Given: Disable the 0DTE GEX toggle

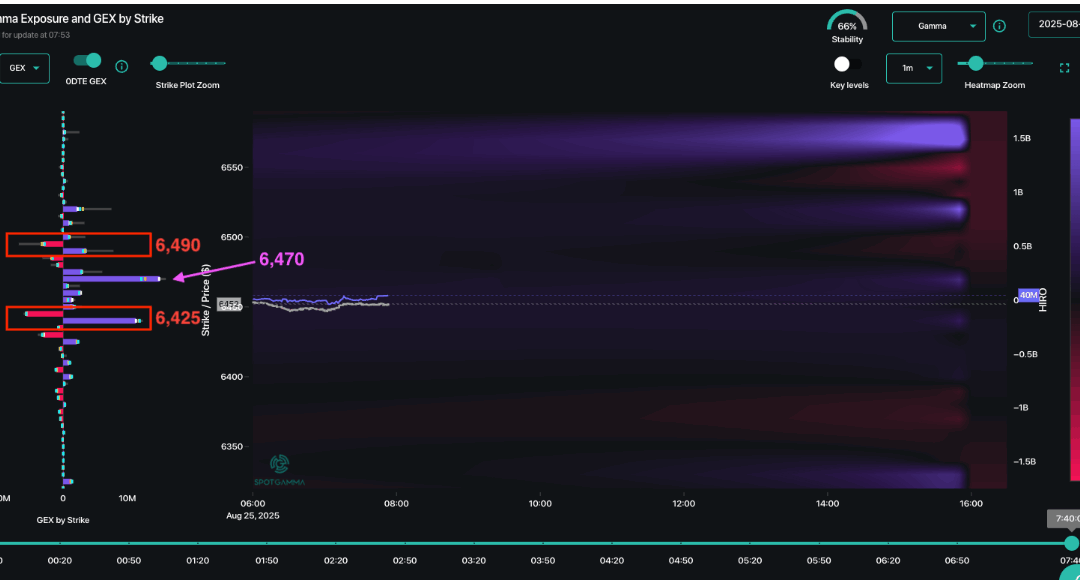Looking at the screenshot, I should coord(85,60).
